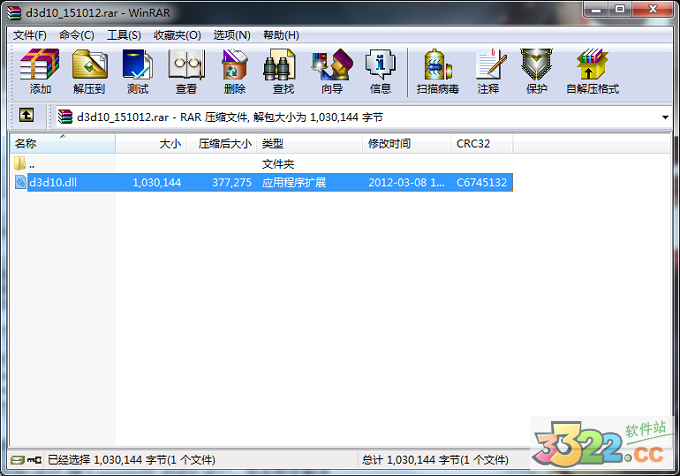Maximize the WinRAR window
680x476 pixels.
[x=620, y=10]
